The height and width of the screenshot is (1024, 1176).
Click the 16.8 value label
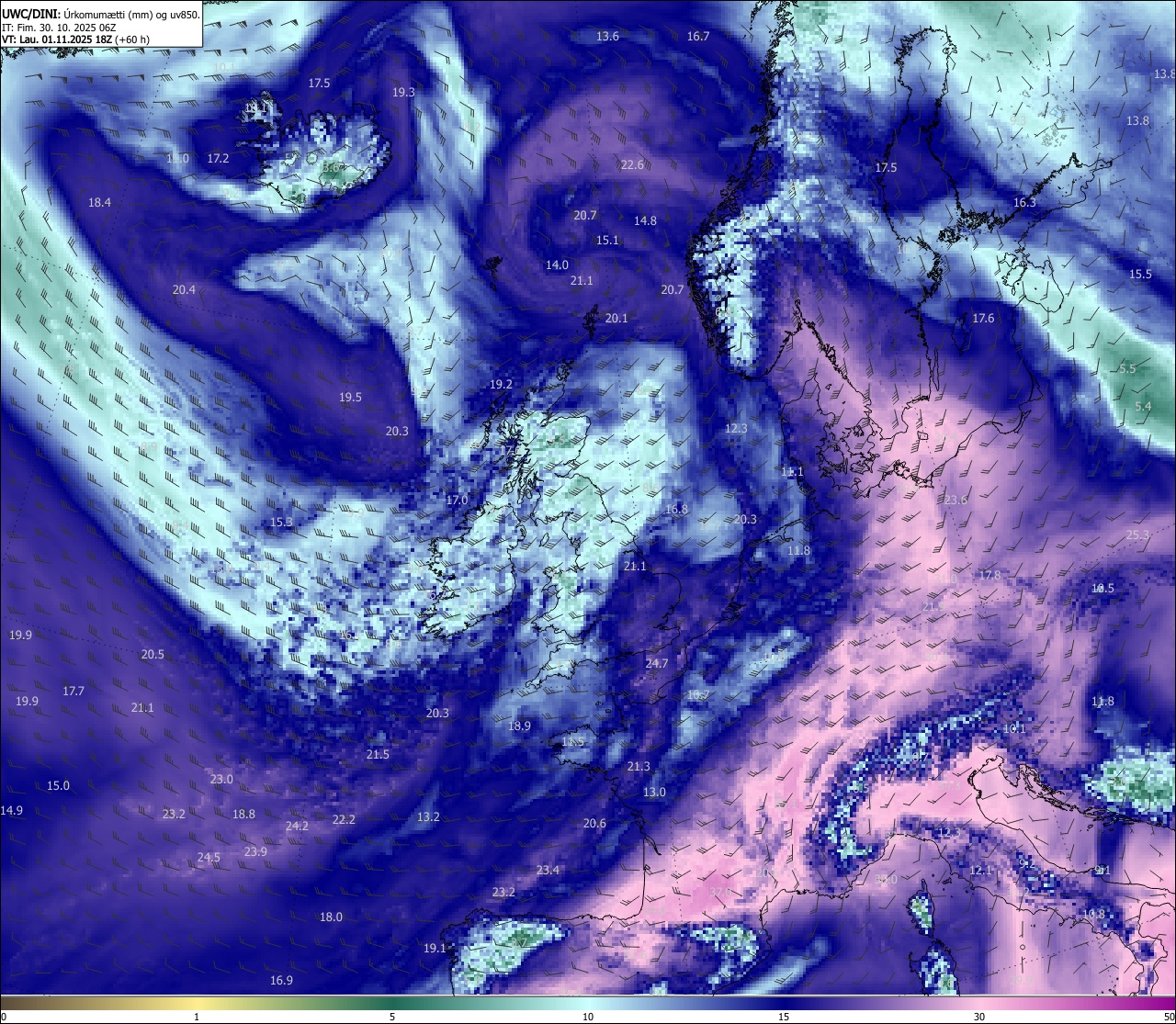[676, 510]
